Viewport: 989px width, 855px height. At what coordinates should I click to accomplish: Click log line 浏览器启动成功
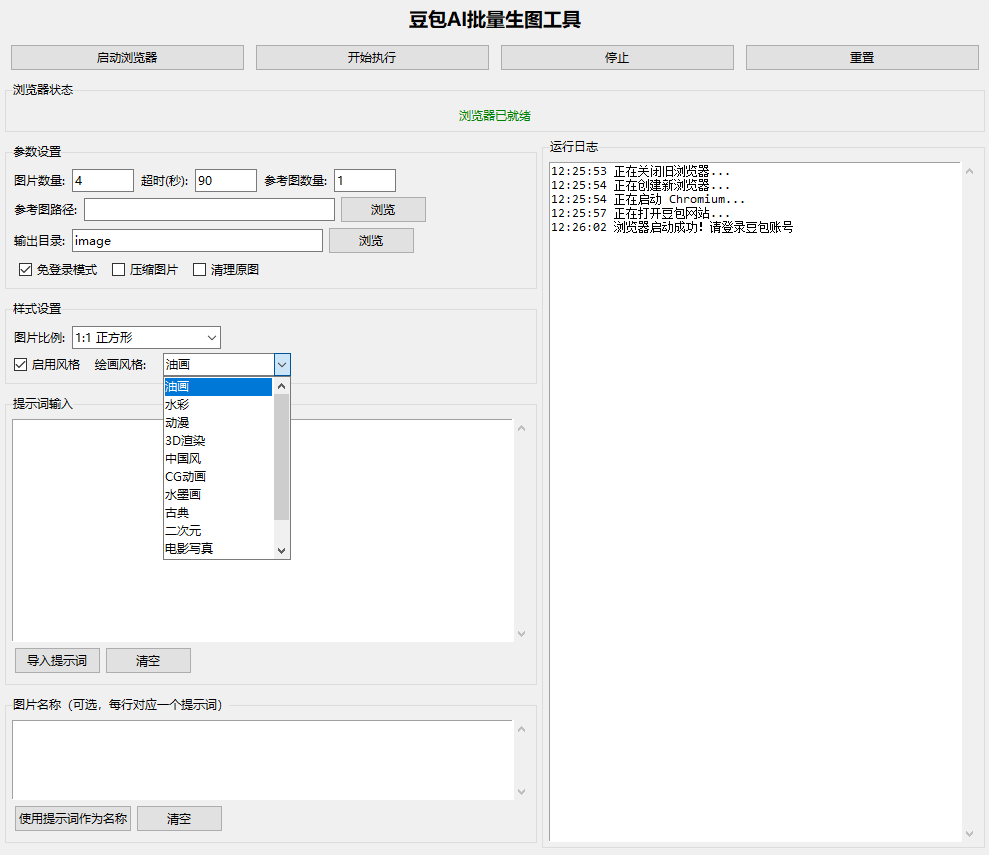(672, 227)
